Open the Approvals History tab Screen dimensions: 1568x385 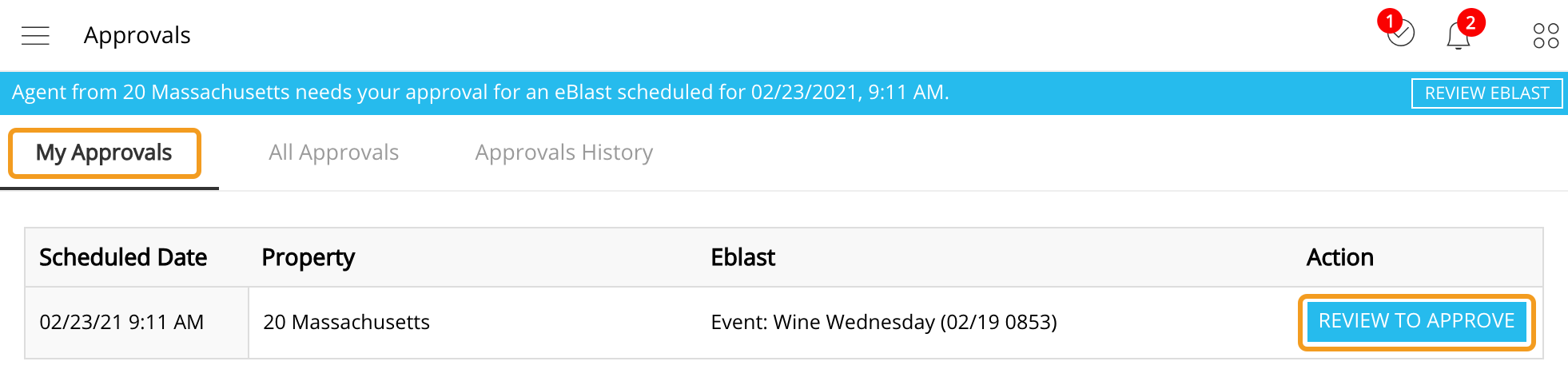(x=563, y=153)
